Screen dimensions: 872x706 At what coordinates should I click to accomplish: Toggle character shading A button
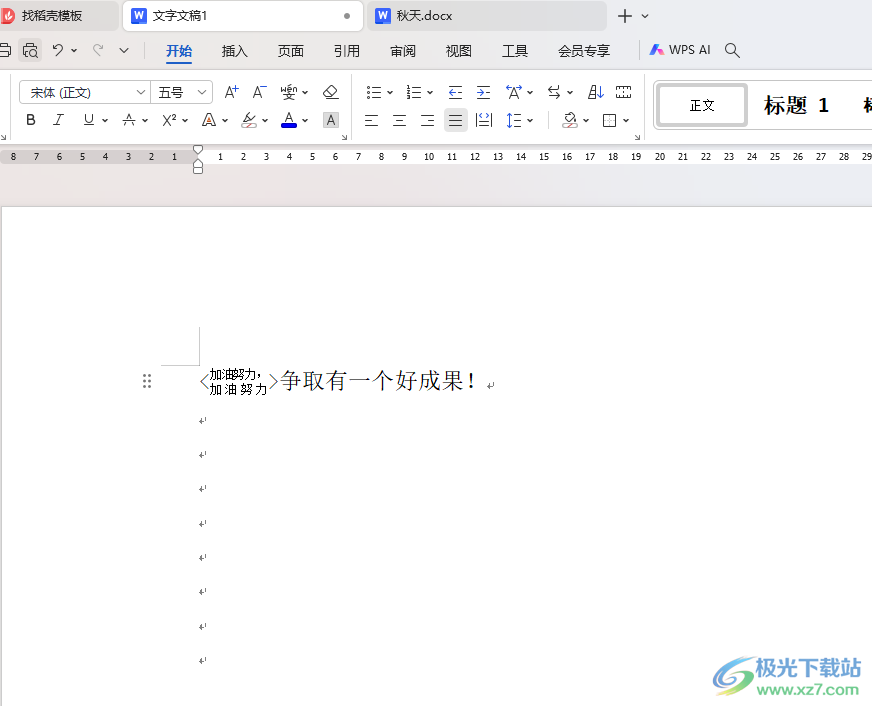click(x=330, y=120)
